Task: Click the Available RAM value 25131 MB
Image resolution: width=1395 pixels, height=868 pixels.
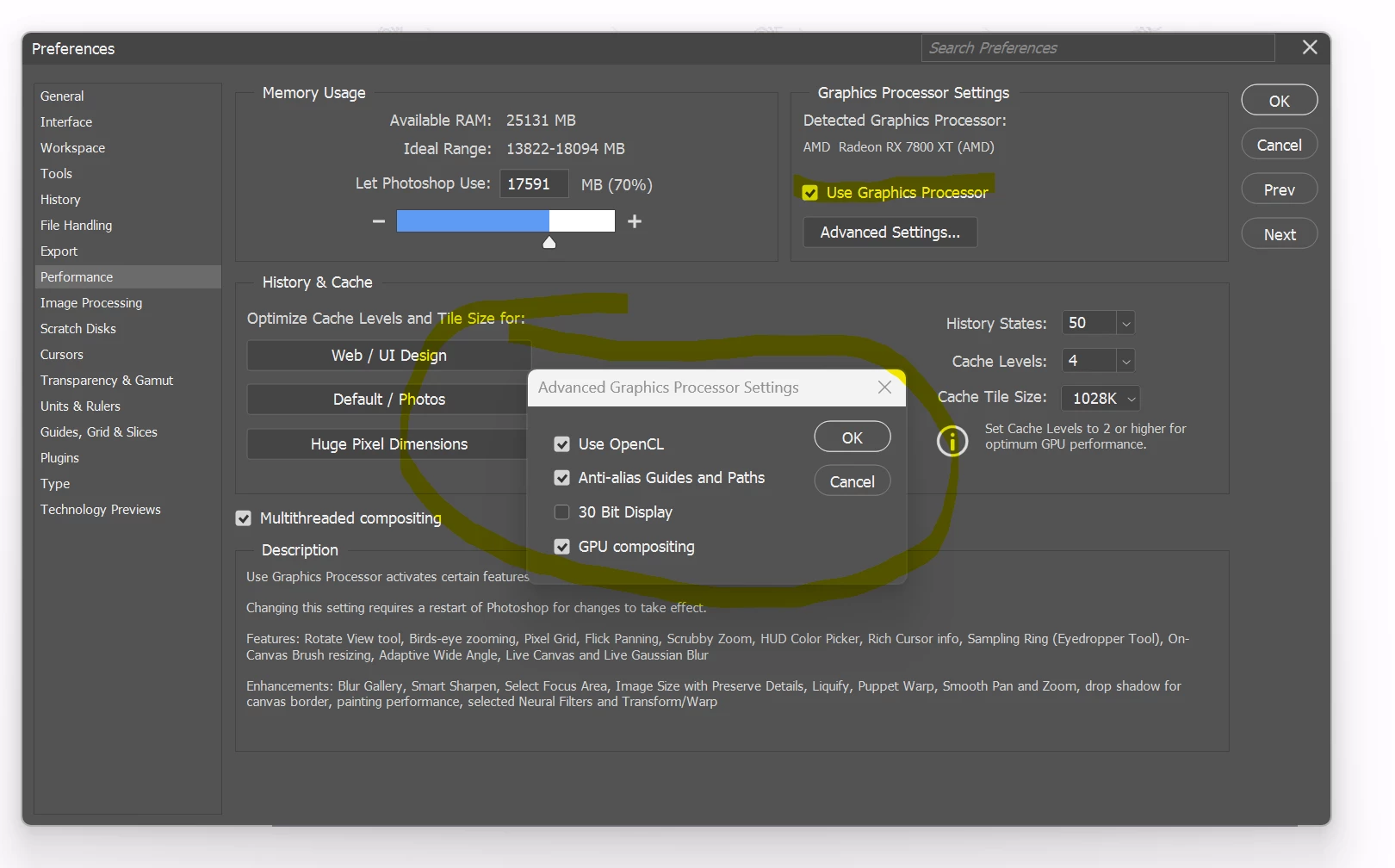Action: pyautogui.click(x=541, y=121)
